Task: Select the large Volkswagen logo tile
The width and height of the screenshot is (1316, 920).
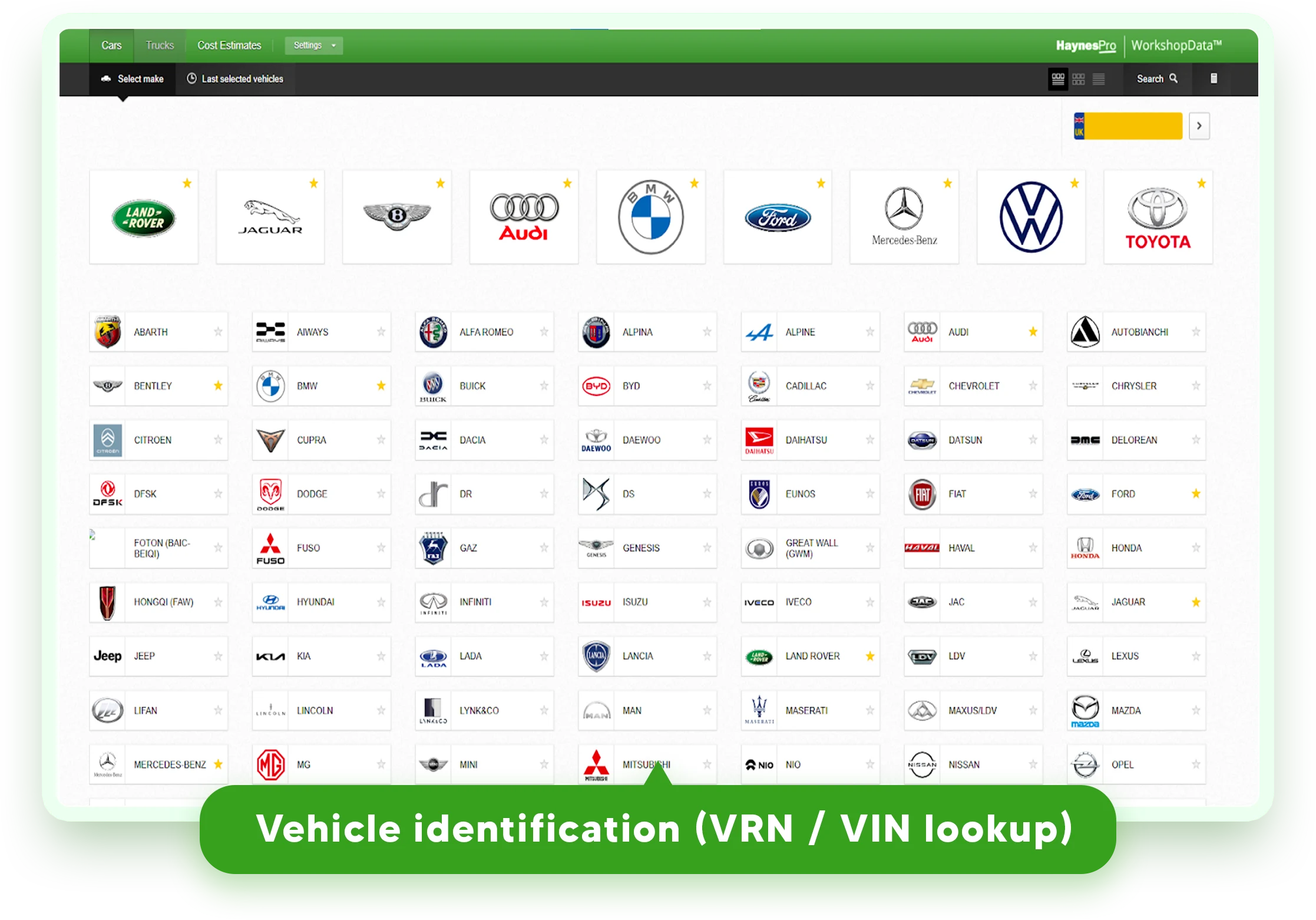Action: (x=1031, y=217)
